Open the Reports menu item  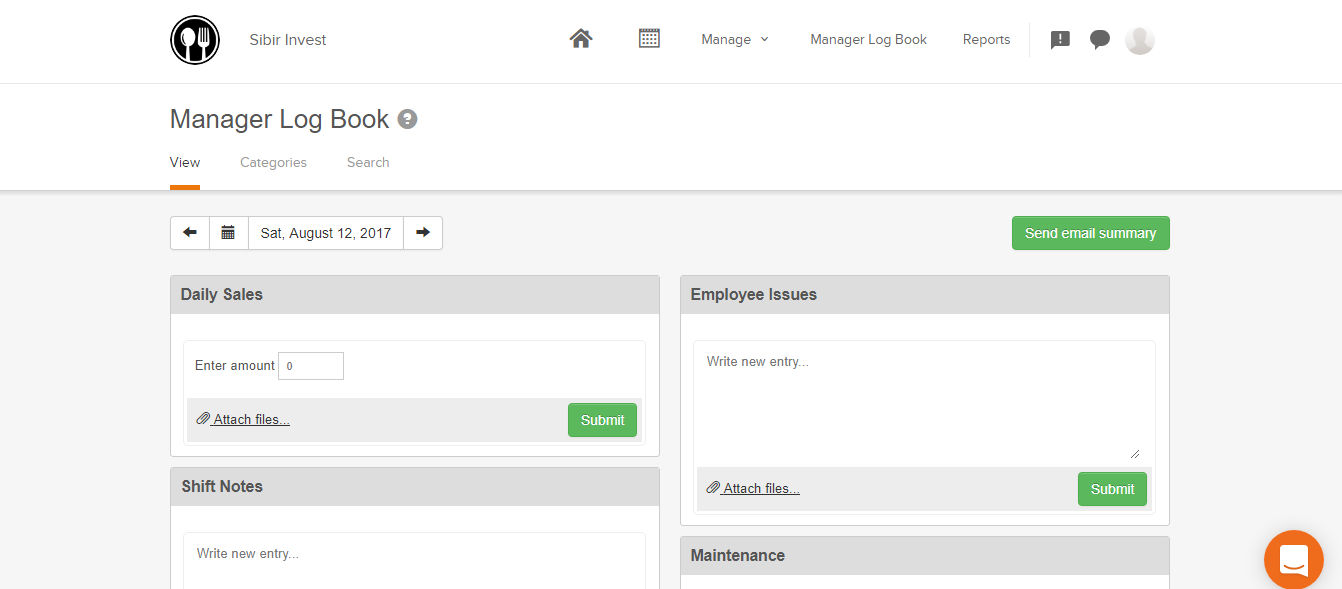[986, 40]
